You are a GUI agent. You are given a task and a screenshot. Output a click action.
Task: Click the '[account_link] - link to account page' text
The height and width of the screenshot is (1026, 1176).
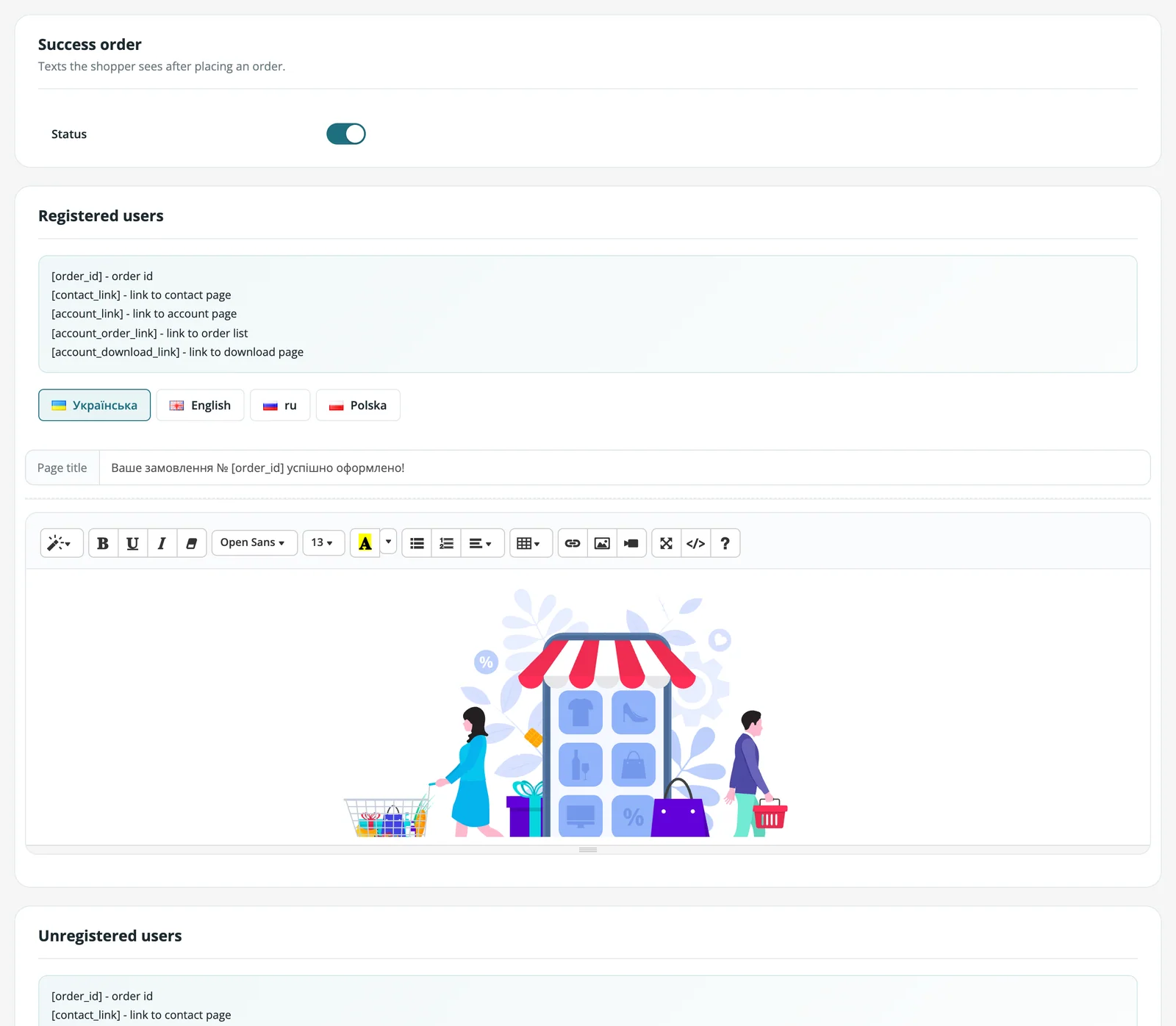144,314
